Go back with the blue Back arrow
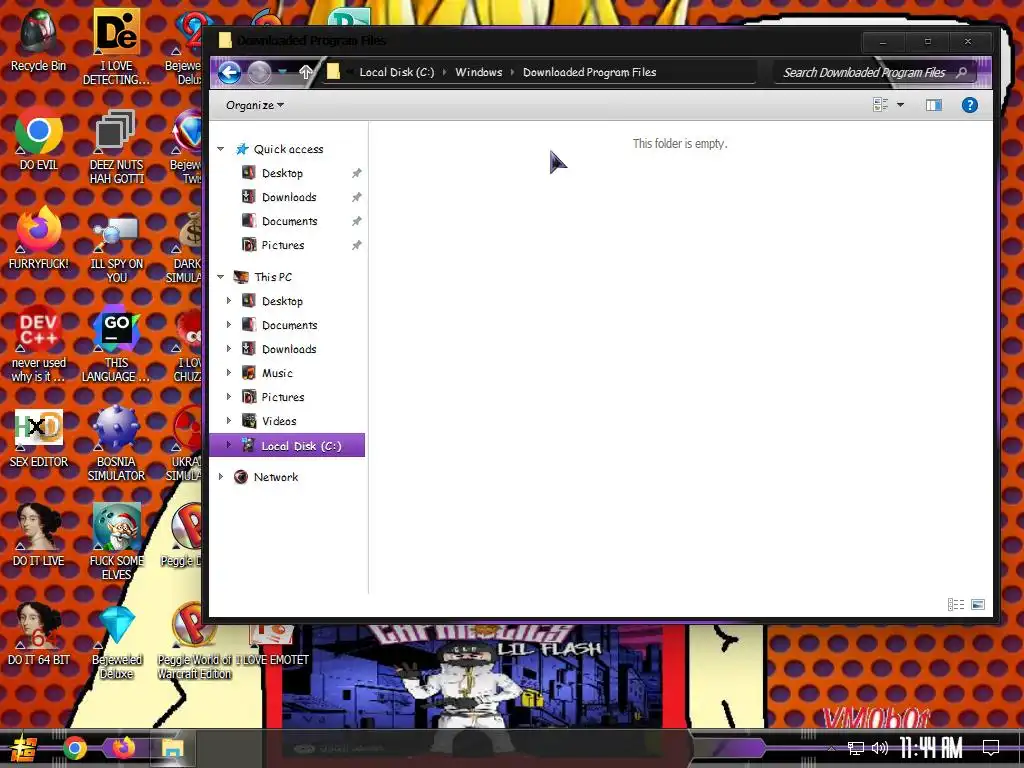 (x=229, y=72)
